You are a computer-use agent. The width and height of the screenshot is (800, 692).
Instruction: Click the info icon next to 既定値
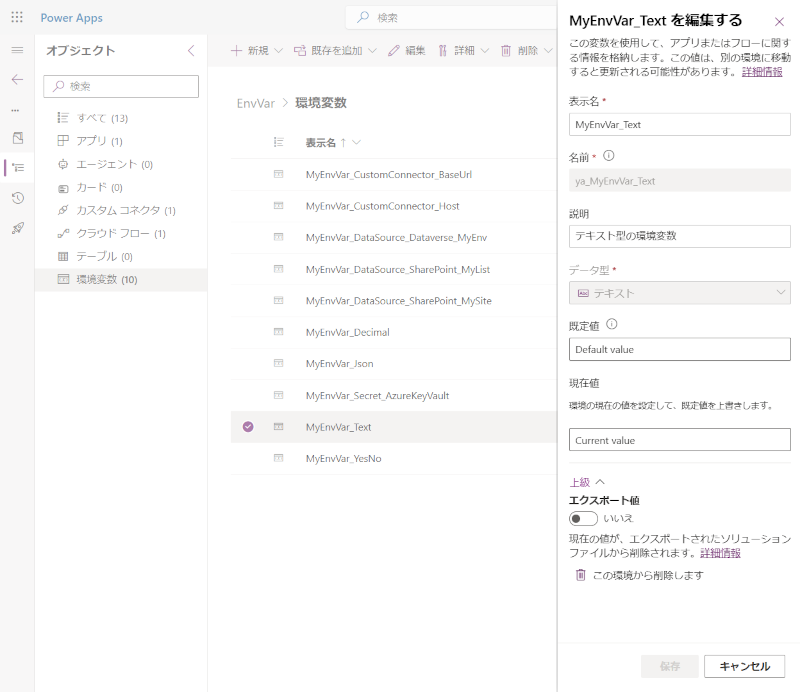point(611,324)
